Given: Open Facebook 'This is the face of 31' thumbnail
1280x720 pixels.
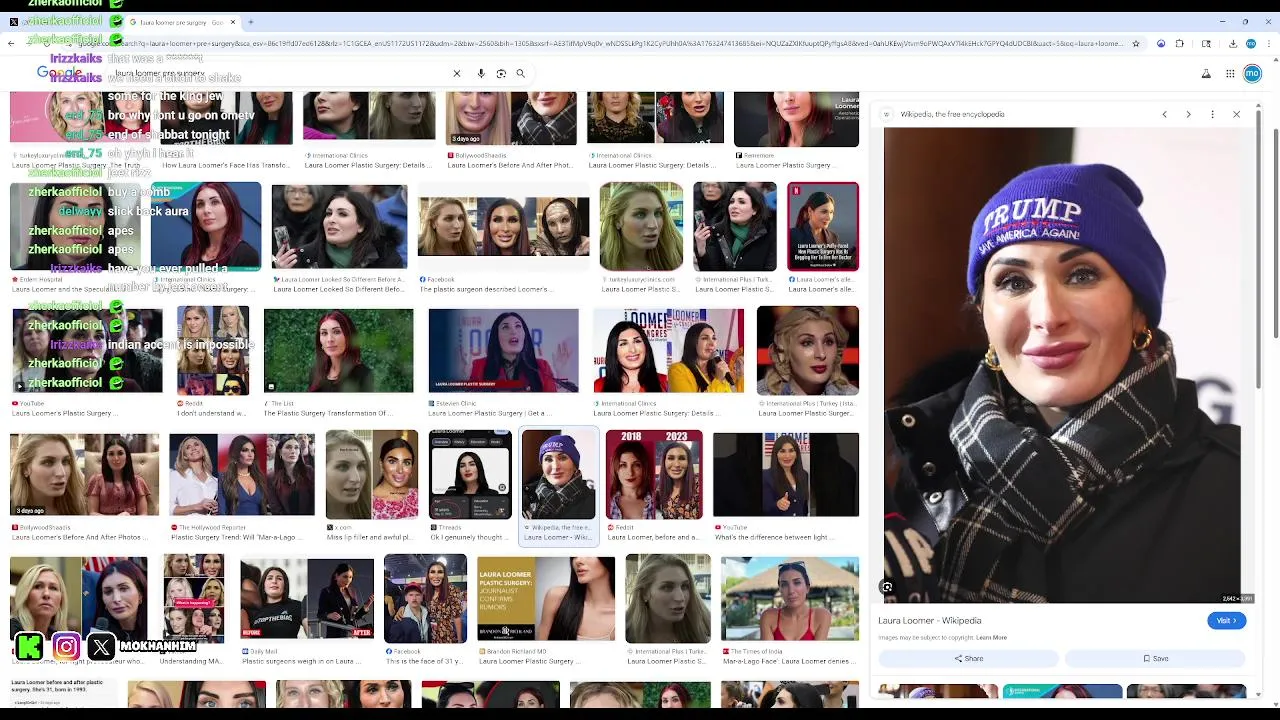Looking at the screenshot, I should pyautogui.click(x=425, y=598).
